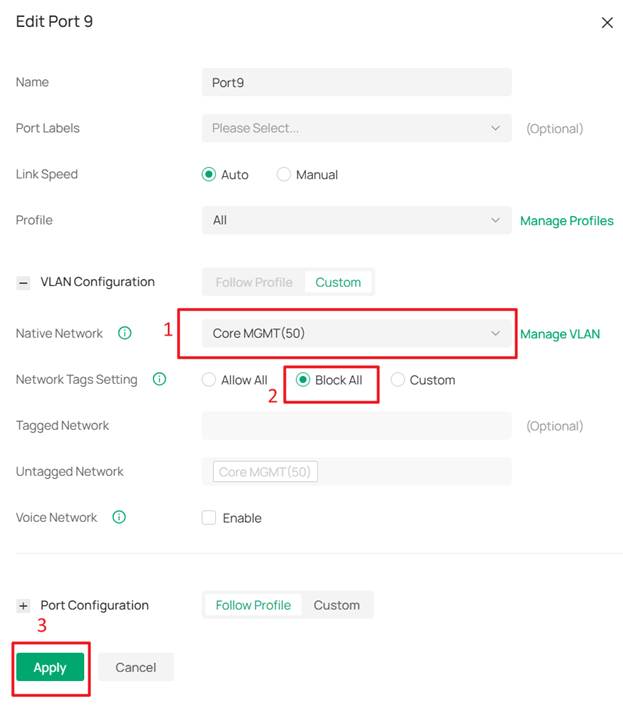Viewport: 623px width, 720px height.
Task: Click the Network Tags Setting info icon
Action: (x=159, y=379)
